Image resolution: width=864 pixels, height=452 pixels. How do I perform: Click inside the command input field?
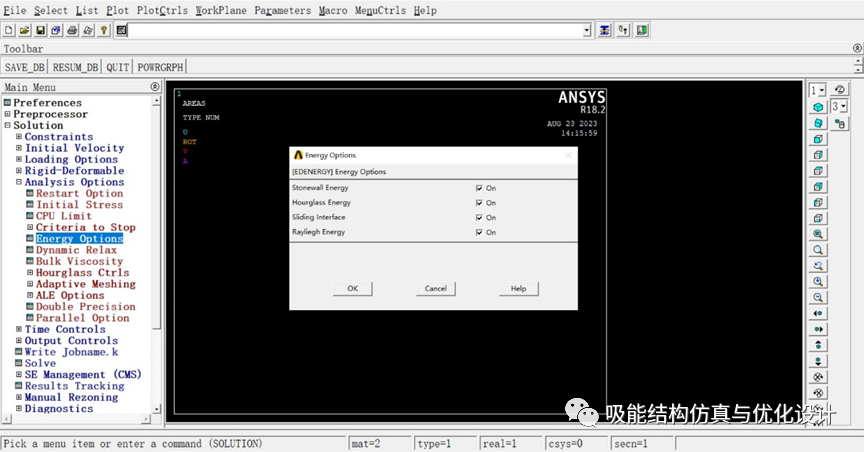pos(355,30)
